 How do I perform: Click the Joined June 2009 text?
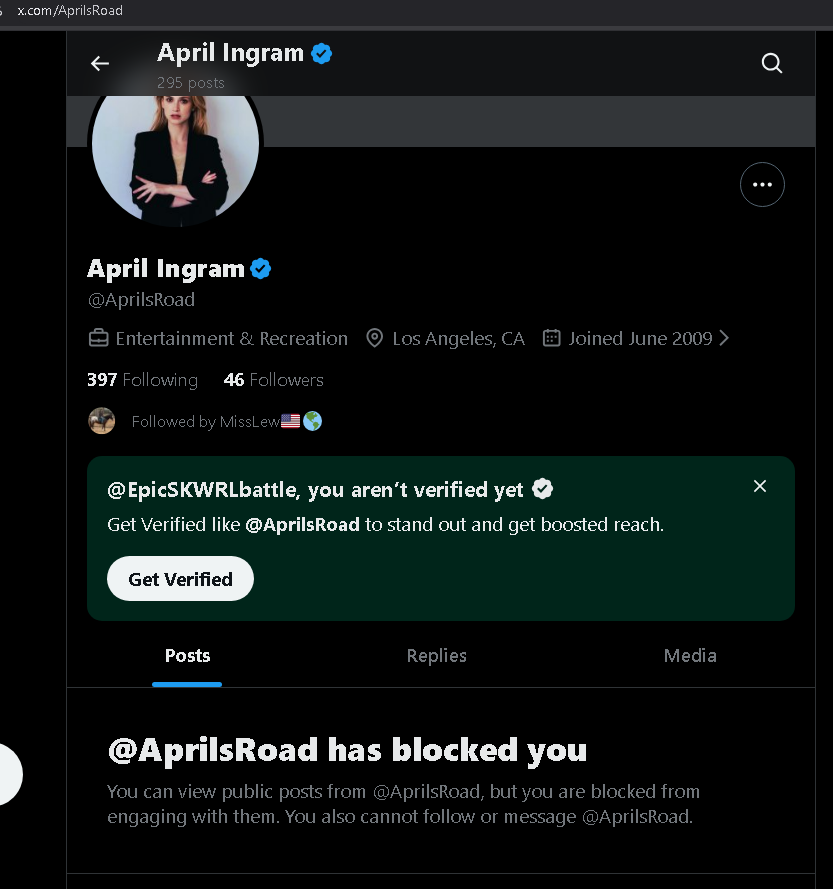pos(640,338)
